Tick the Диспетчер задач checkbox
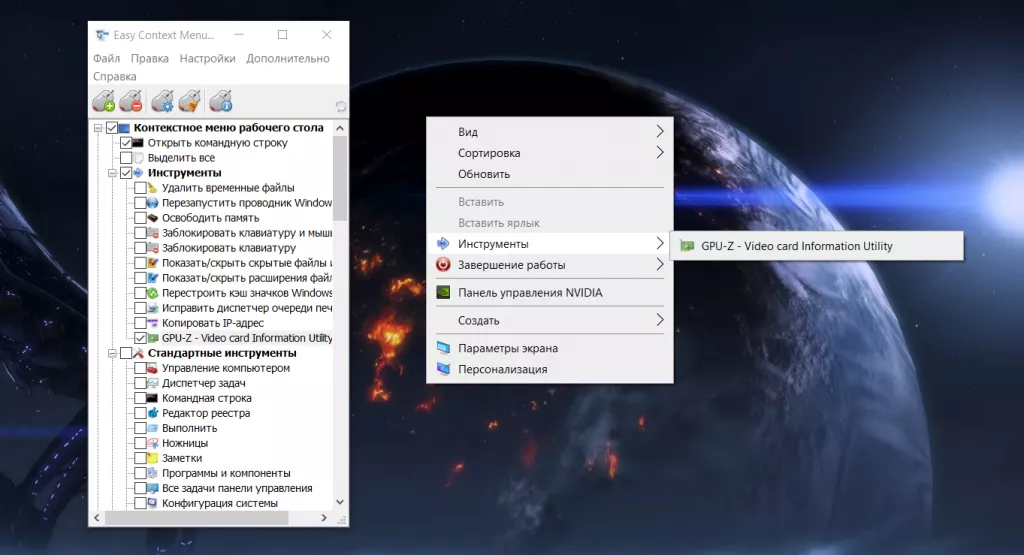The image size is (1024, 555). pyautogui.click(x=140, y=383)
